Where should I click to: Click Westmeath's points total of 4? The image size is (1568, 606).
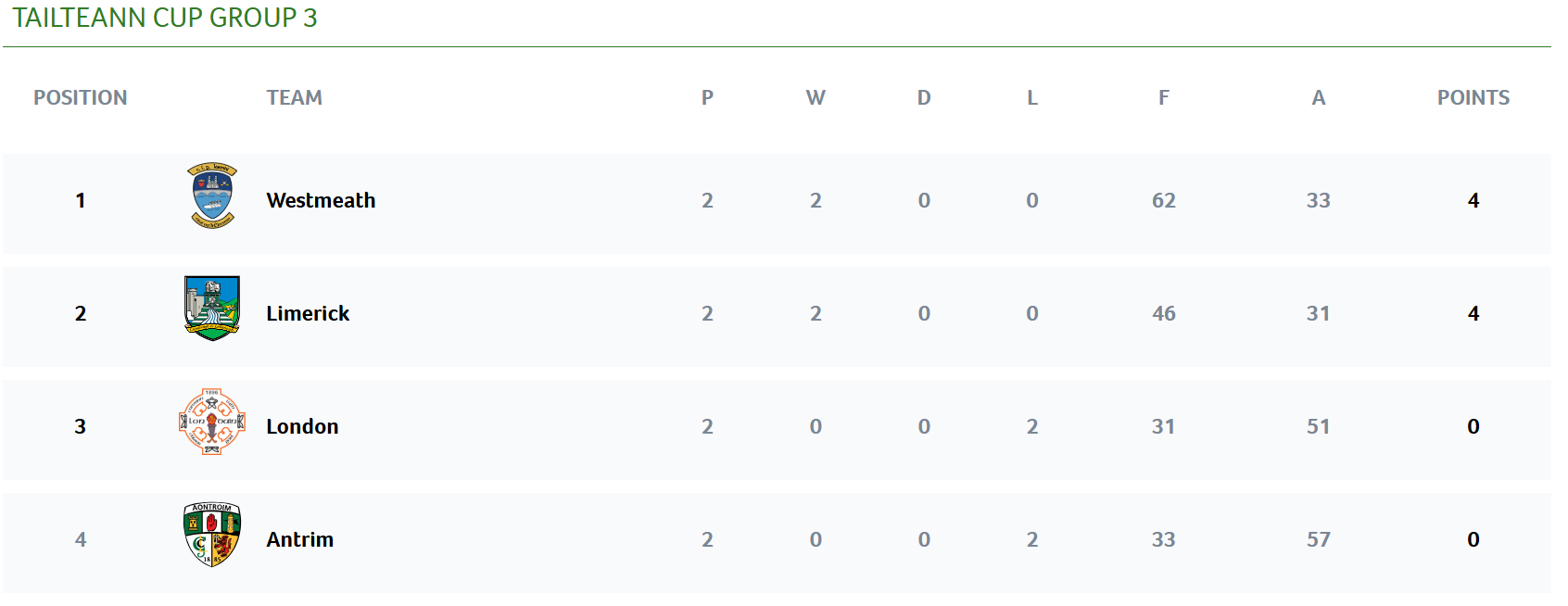pyautogui.click(x=1473, y=200)
